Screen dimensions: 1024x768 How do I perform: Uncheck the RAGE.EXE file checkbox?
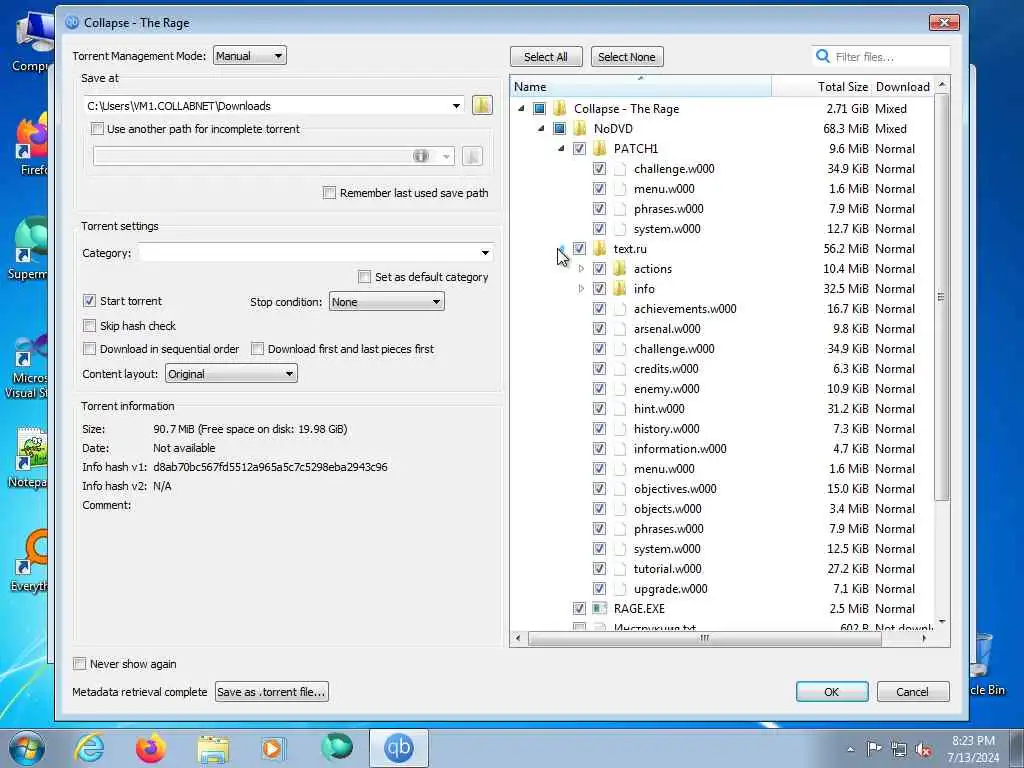pyautogui.click(x=579, y=608)
